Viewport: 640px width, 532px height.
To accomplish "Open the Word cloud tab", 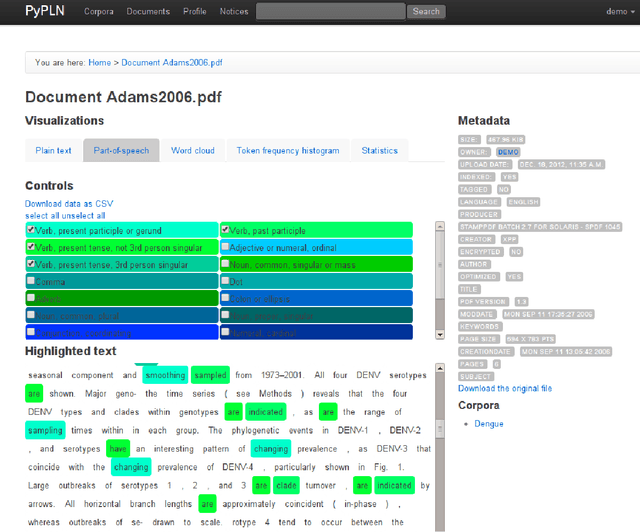I will point(192,151).
